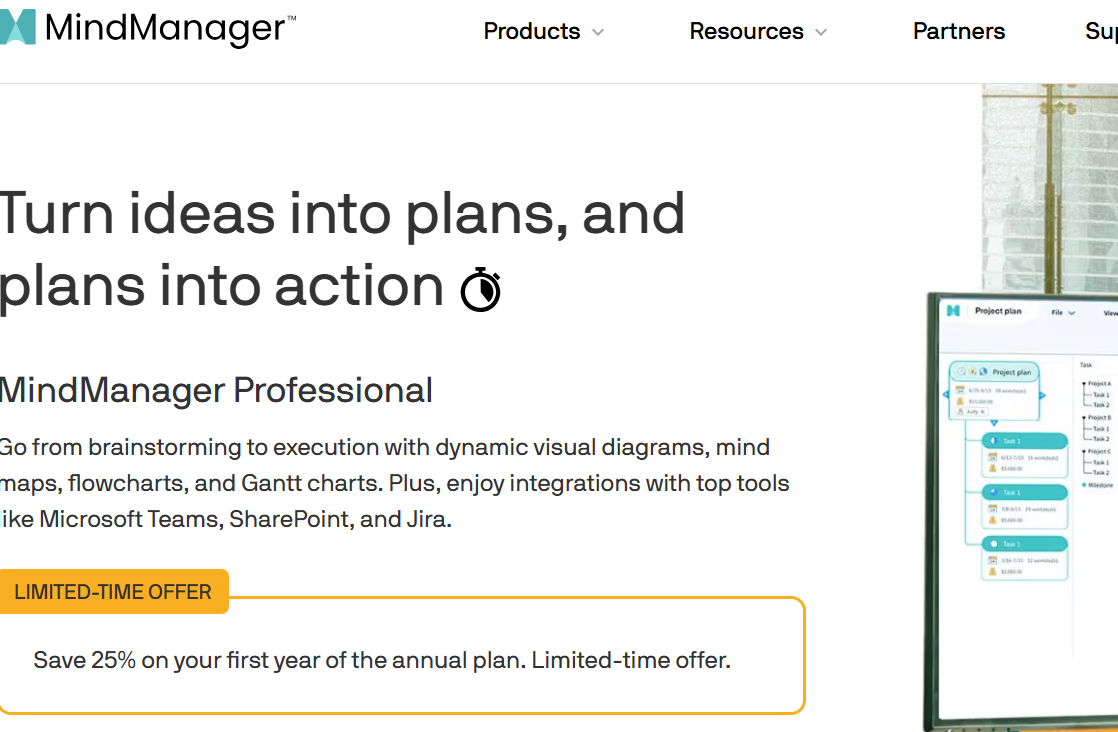The image size is (1118, 732).
Task: Click the MindManager teal logo icon
Action: pyautogui.click(x=16, y=27)
